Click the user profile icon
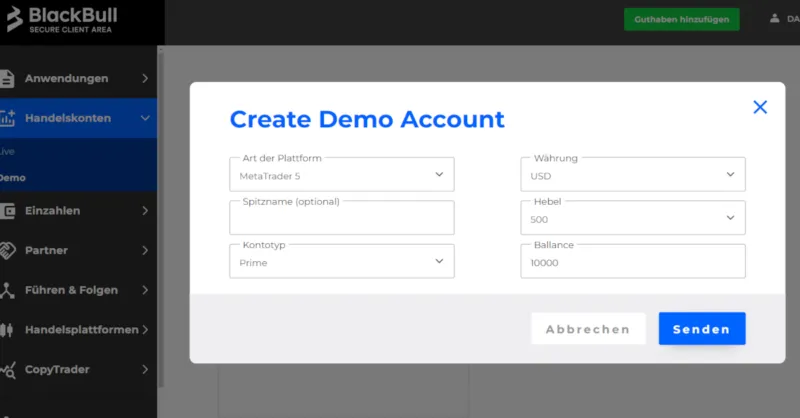The image size is (800, 418). tap(774, 18)
